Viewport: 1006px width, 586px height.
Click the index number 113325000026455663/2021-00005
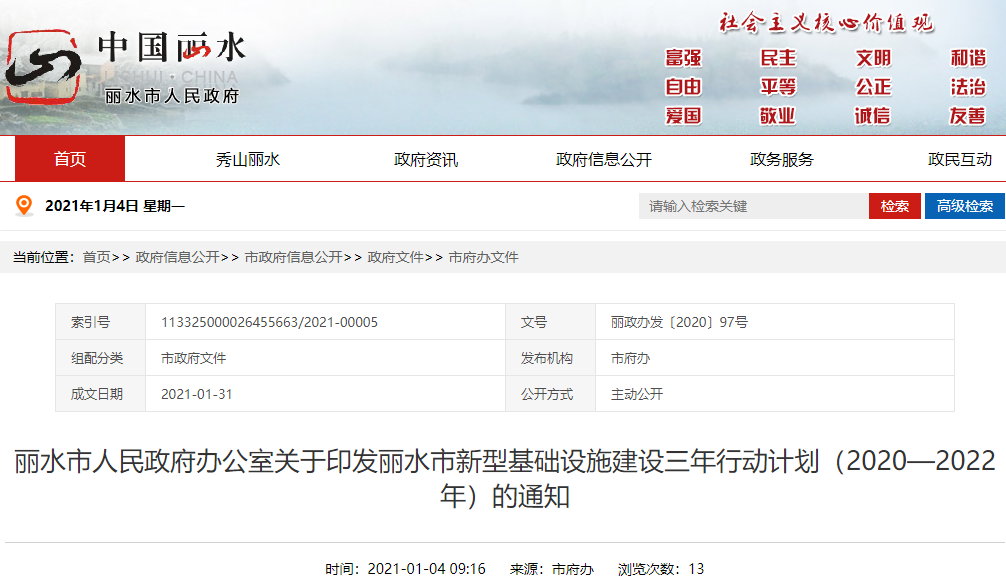pos(269,322)
